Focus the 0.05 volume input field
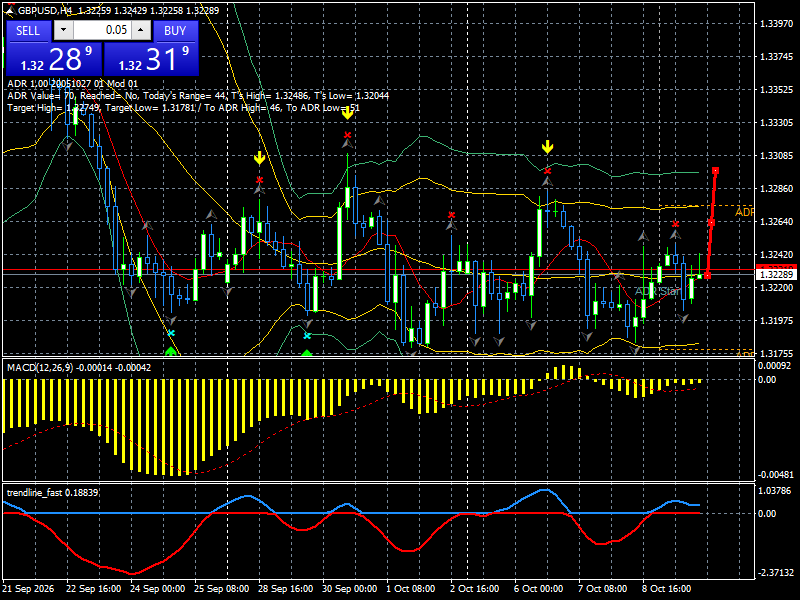The image size is (800, 600). [102, 30]
